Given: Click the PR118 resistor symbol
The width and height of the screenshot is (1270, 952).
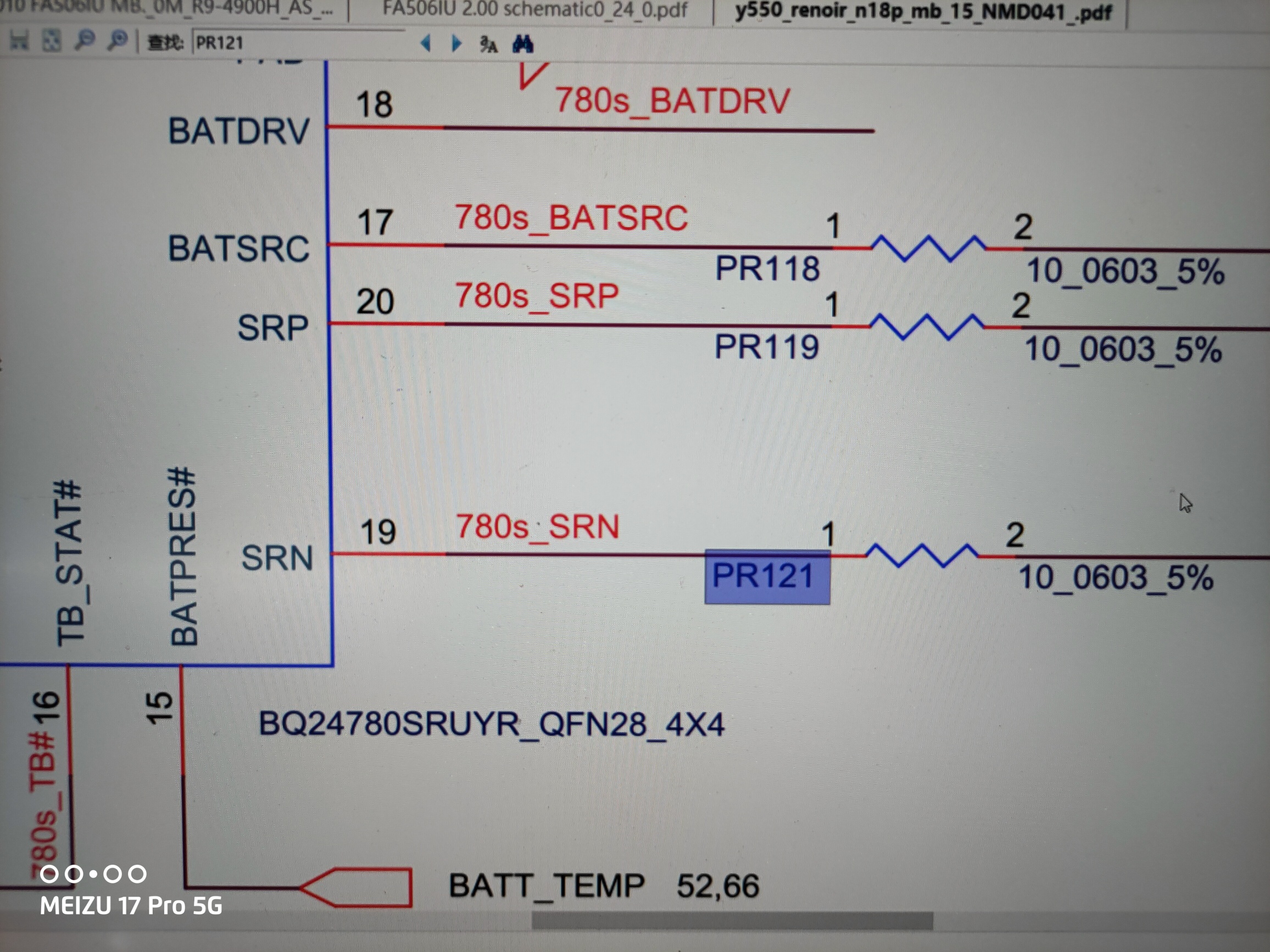Looking at the screenshot, I should pyautogui.click(x=928, y=248).
